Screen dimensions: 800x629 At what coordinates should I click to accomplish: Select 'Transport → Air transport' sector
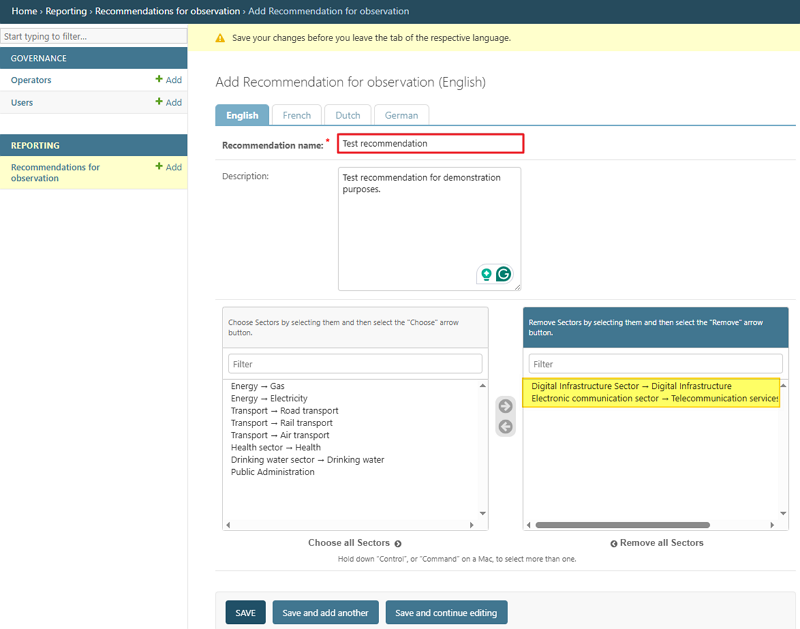280,435
